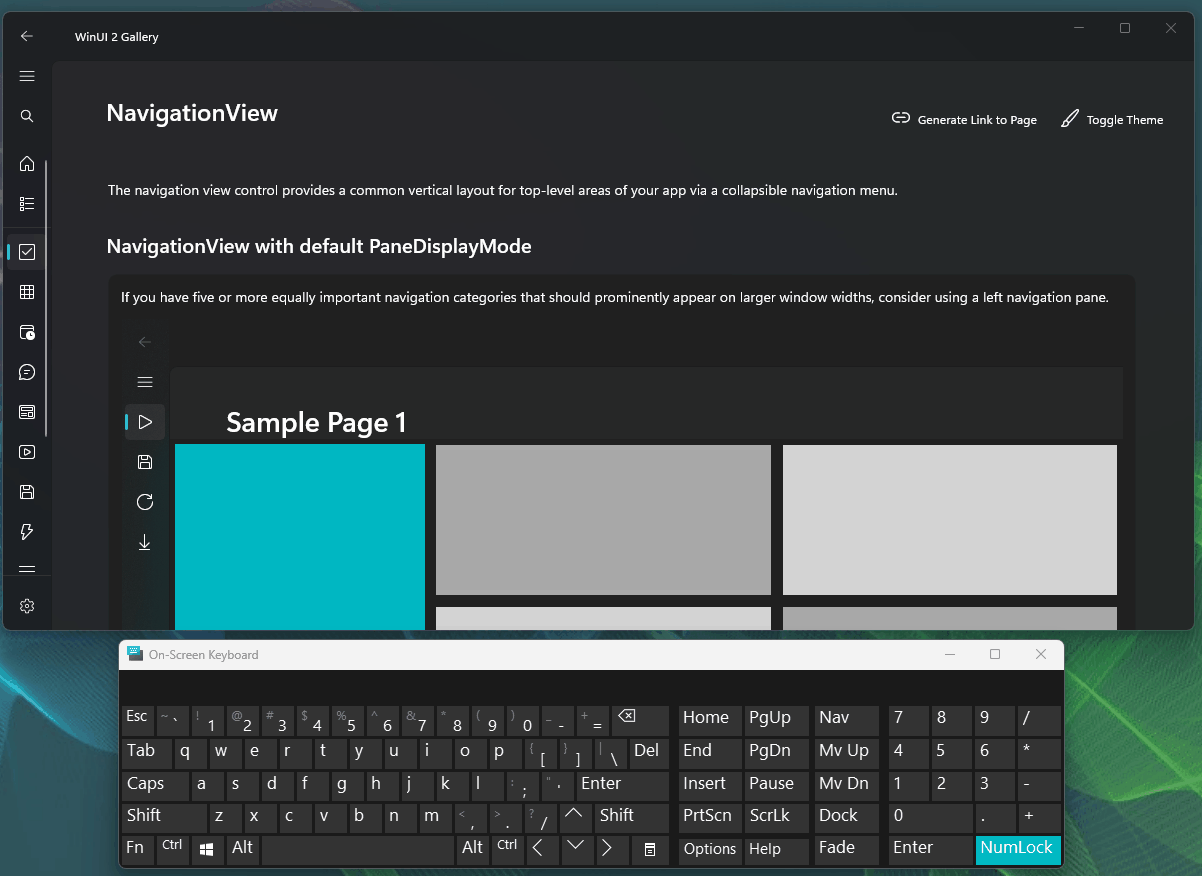Click the PgDn key on On-Screen Keyboard

click(x=776, y=752)
